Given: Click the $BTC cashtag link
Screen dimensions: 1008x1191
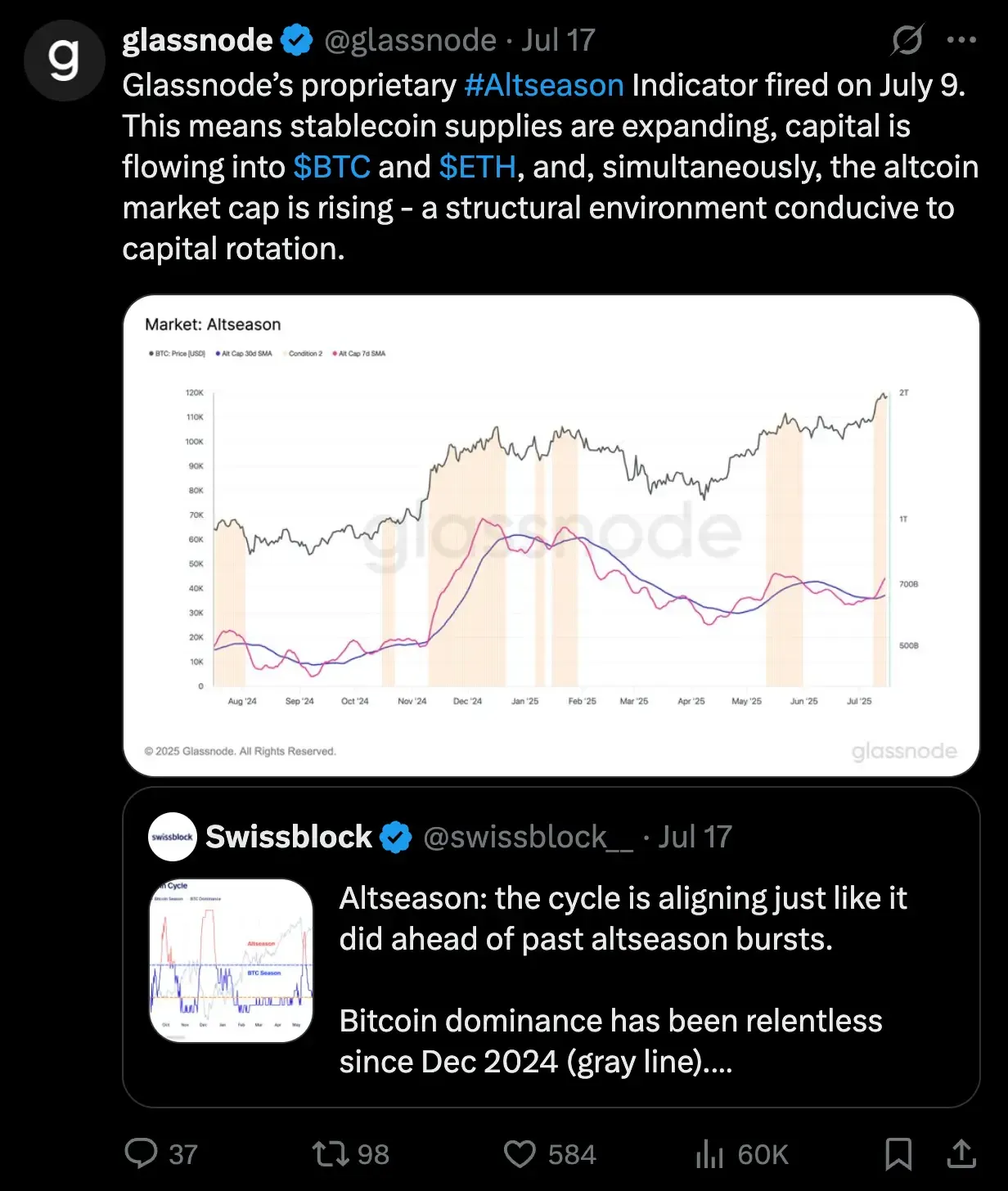Looking at the screenshot, I should coord(331,167).
